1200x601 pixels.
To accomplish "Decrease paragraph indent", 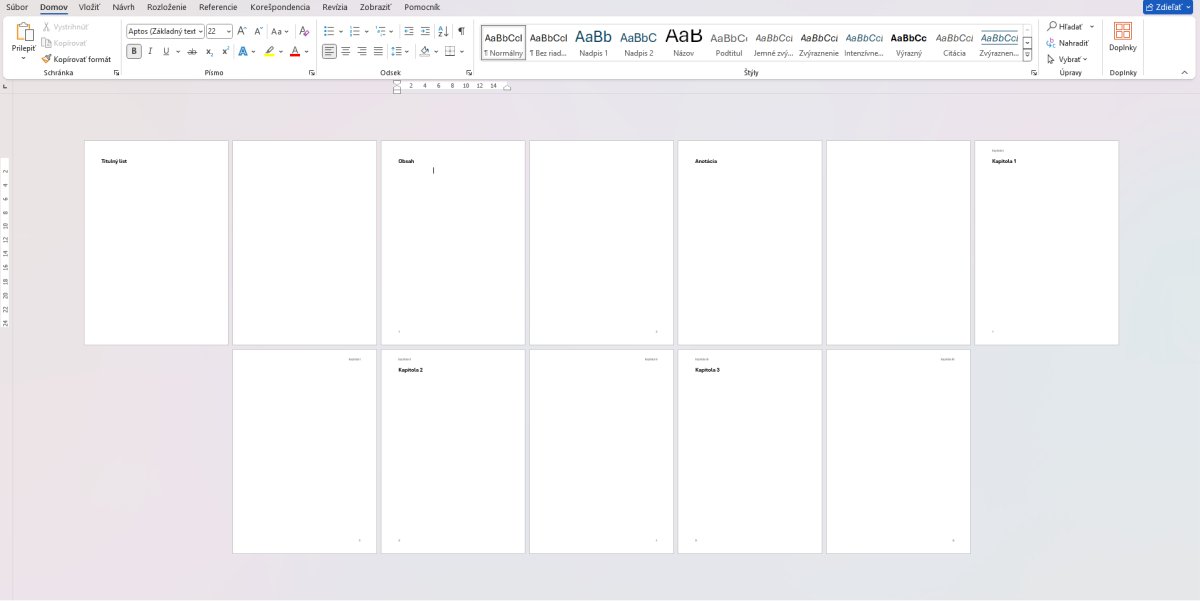I will pos(409,31).
